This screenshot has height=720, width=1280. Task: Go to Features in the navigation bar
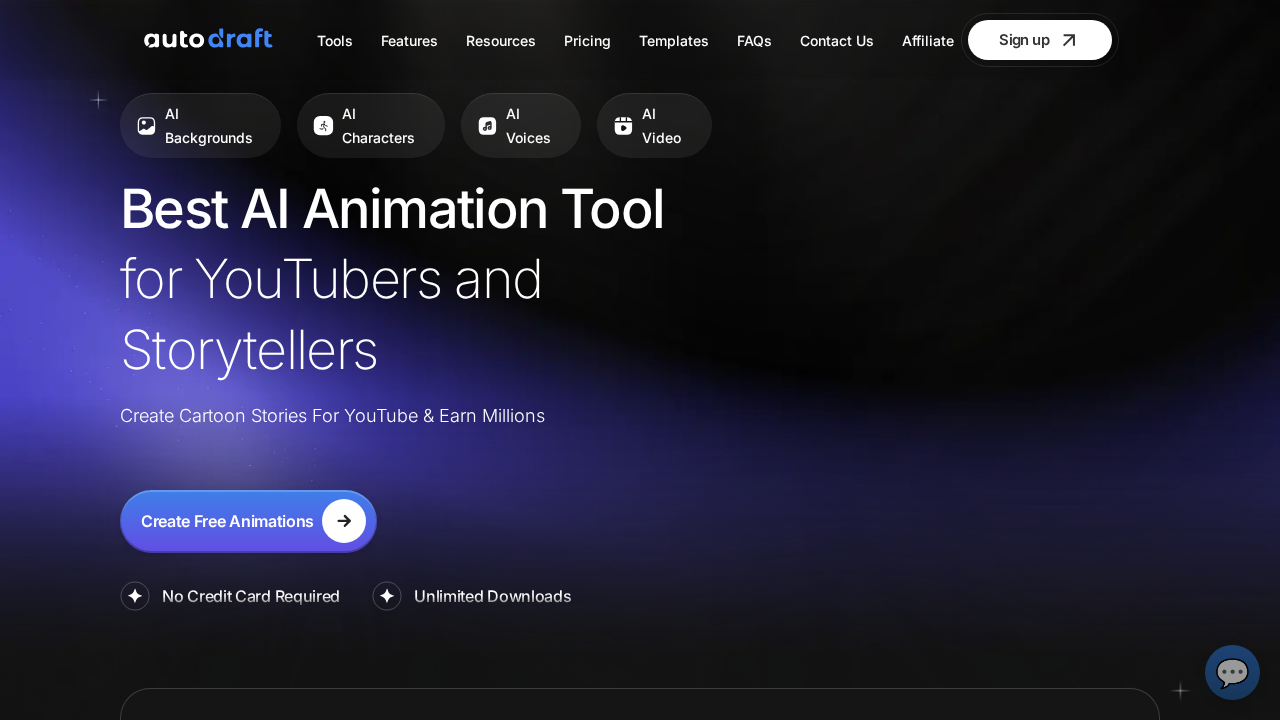(x=409, y=41)
